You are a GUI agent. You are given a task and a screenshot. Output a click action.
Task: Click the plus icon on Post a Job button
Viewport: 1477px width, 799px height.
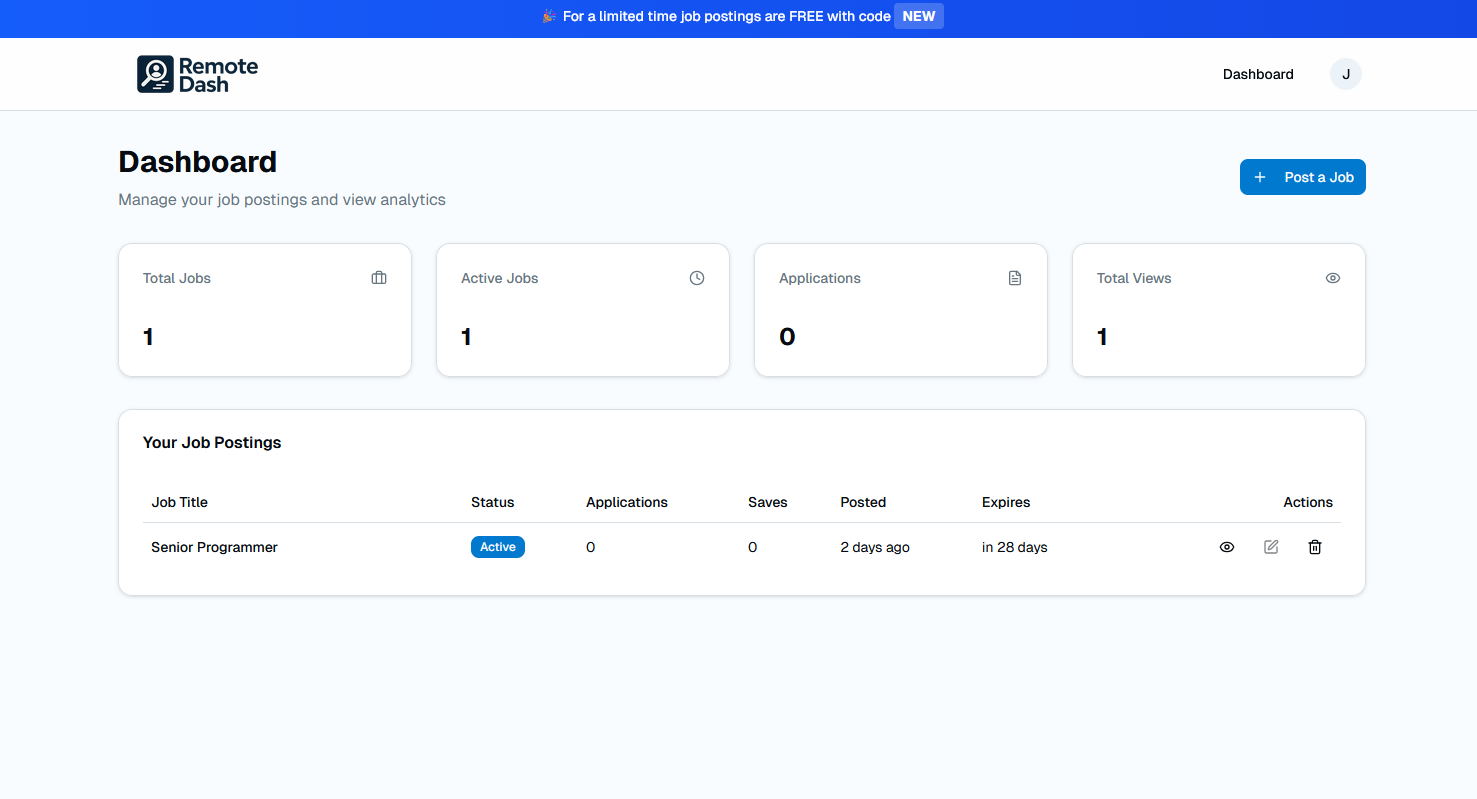click(x=1262, y=176)
